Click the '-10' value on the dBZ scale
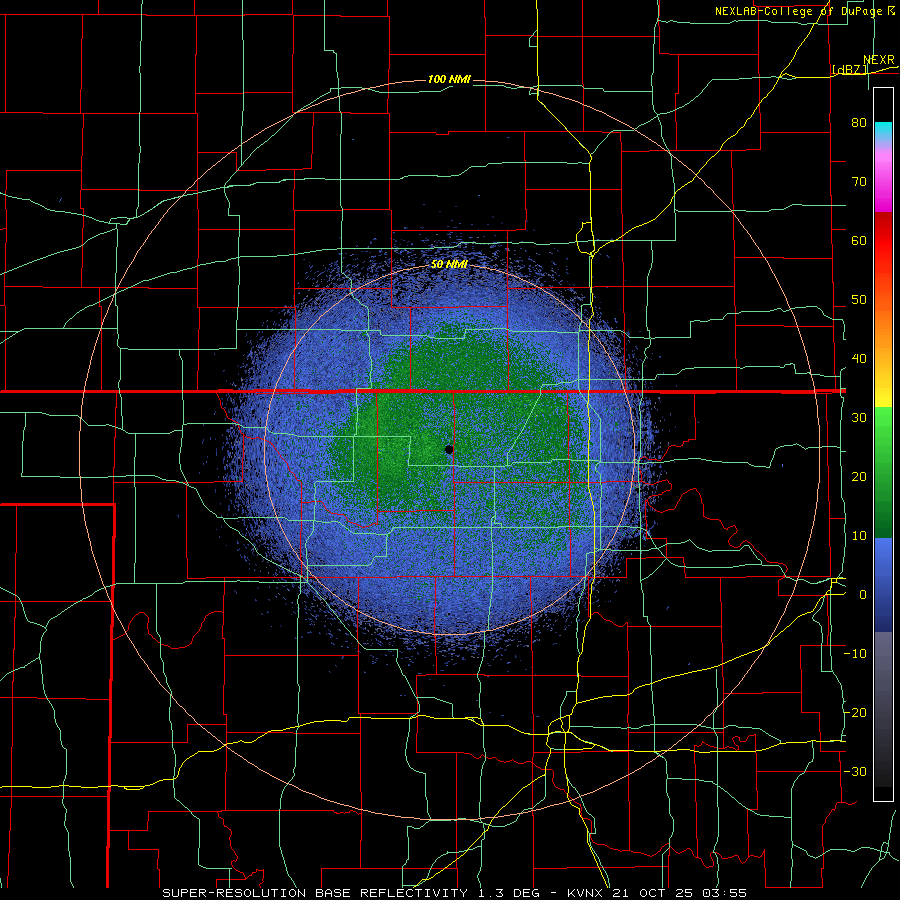Screen dimensions: 900x900 [x=855, y=654]
